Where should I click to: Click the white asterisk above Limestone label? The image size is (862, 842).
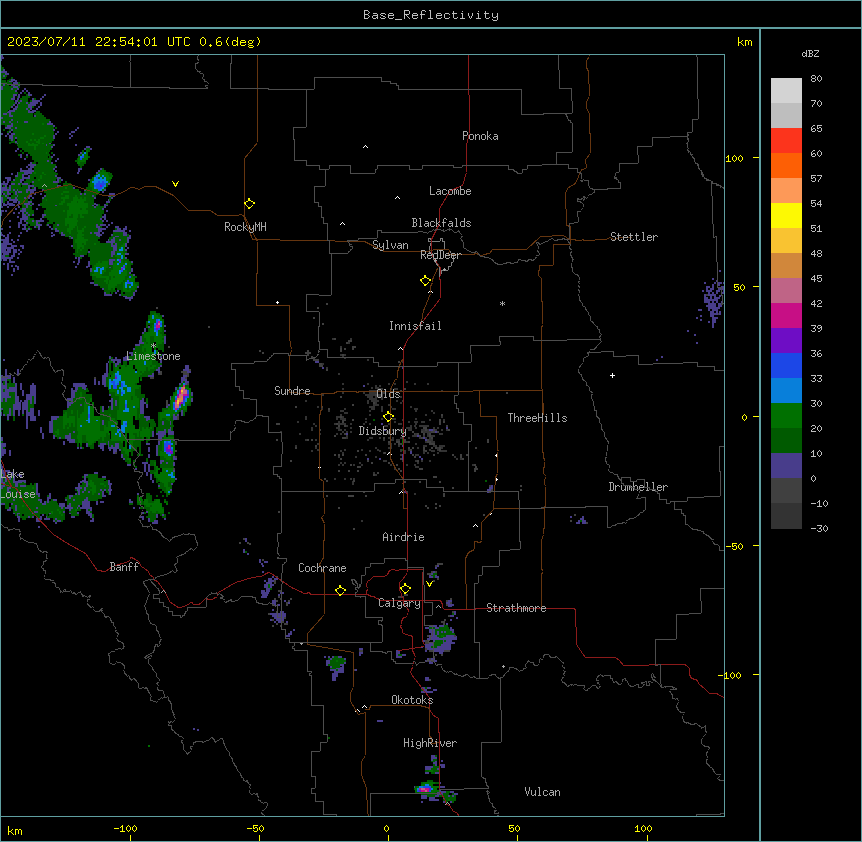pos(153,346)
